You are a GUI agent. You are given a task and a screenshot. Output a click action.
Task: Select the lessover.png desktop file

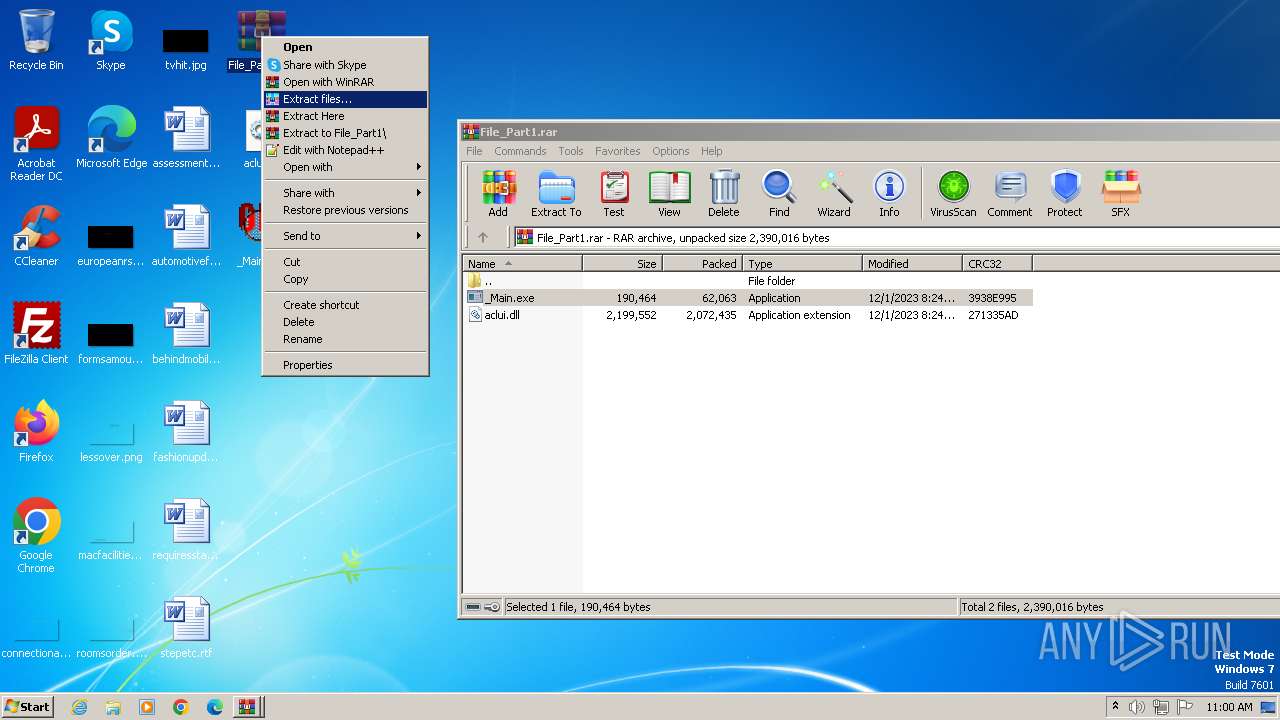[x=111, y=442]
